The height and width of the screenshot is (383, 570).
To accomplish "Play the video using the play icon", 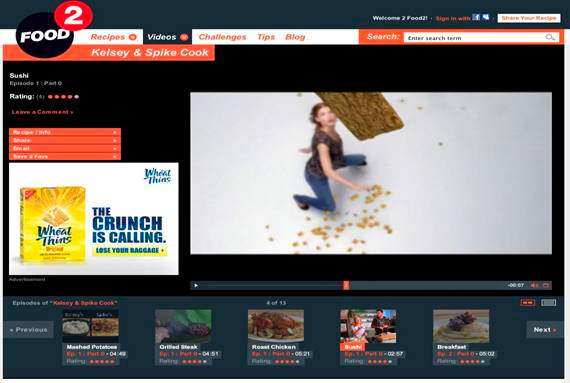I will point(196,285).
